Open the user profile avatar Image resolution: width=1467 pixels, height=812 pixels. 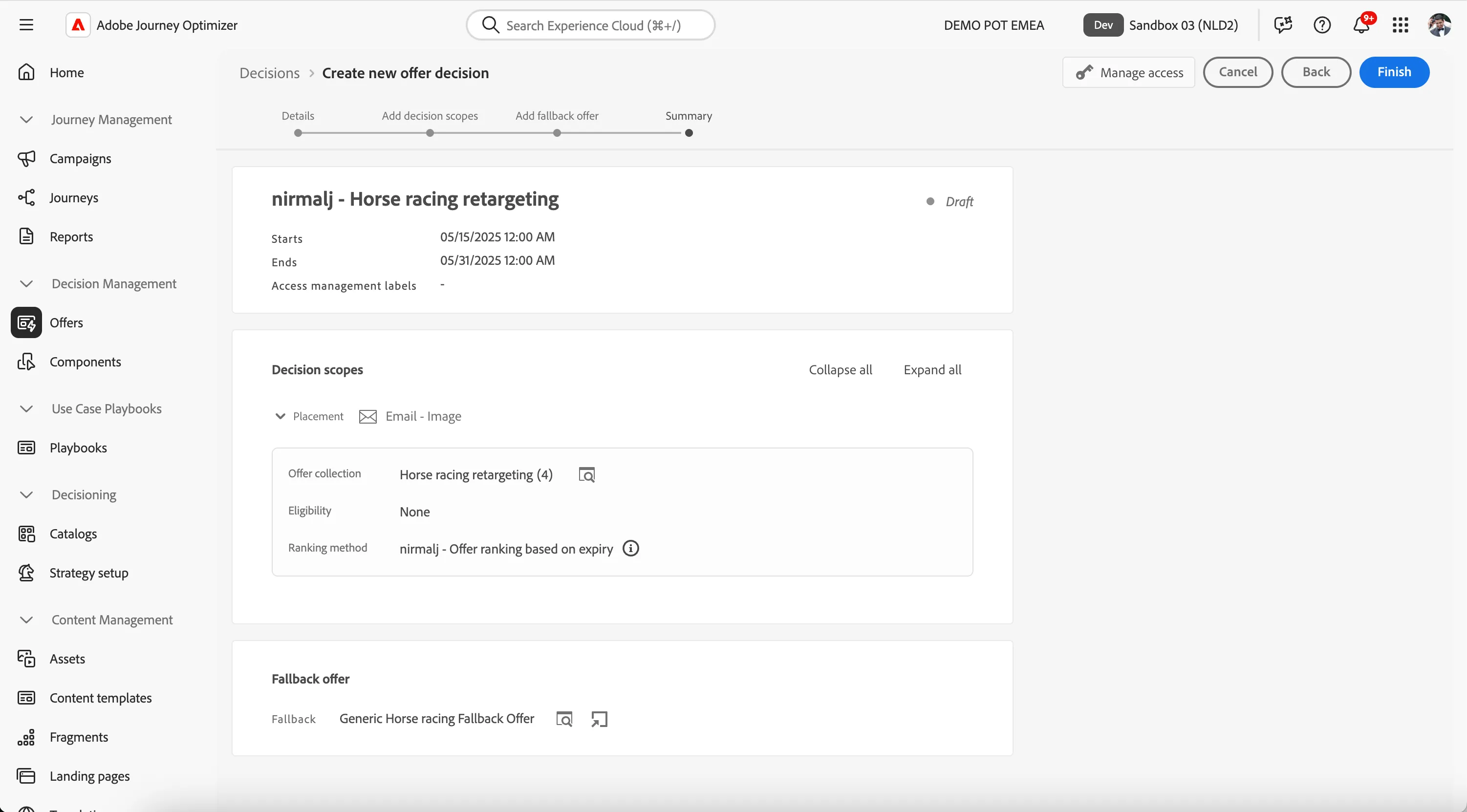click(1440, 25)
